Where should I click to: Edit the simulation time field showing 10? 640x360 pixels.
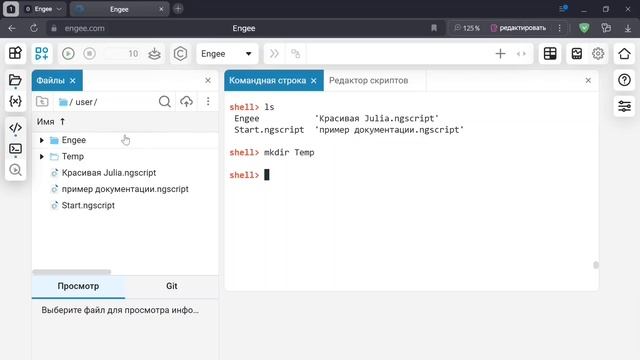pyautogui.click(x=121, y=53)
